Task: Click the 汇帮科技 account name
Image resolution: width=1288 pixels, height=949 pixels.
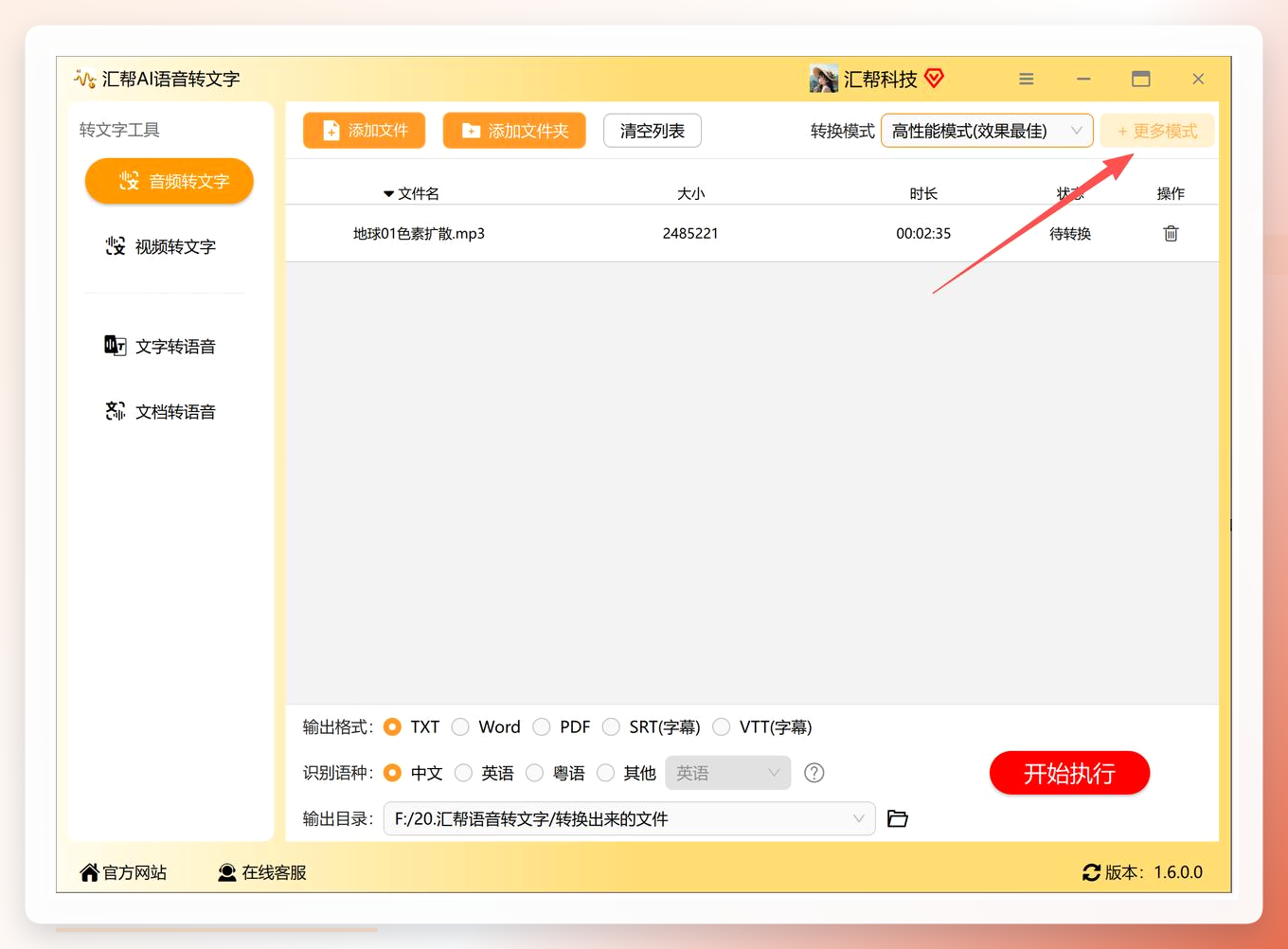Action: (881, 79)
